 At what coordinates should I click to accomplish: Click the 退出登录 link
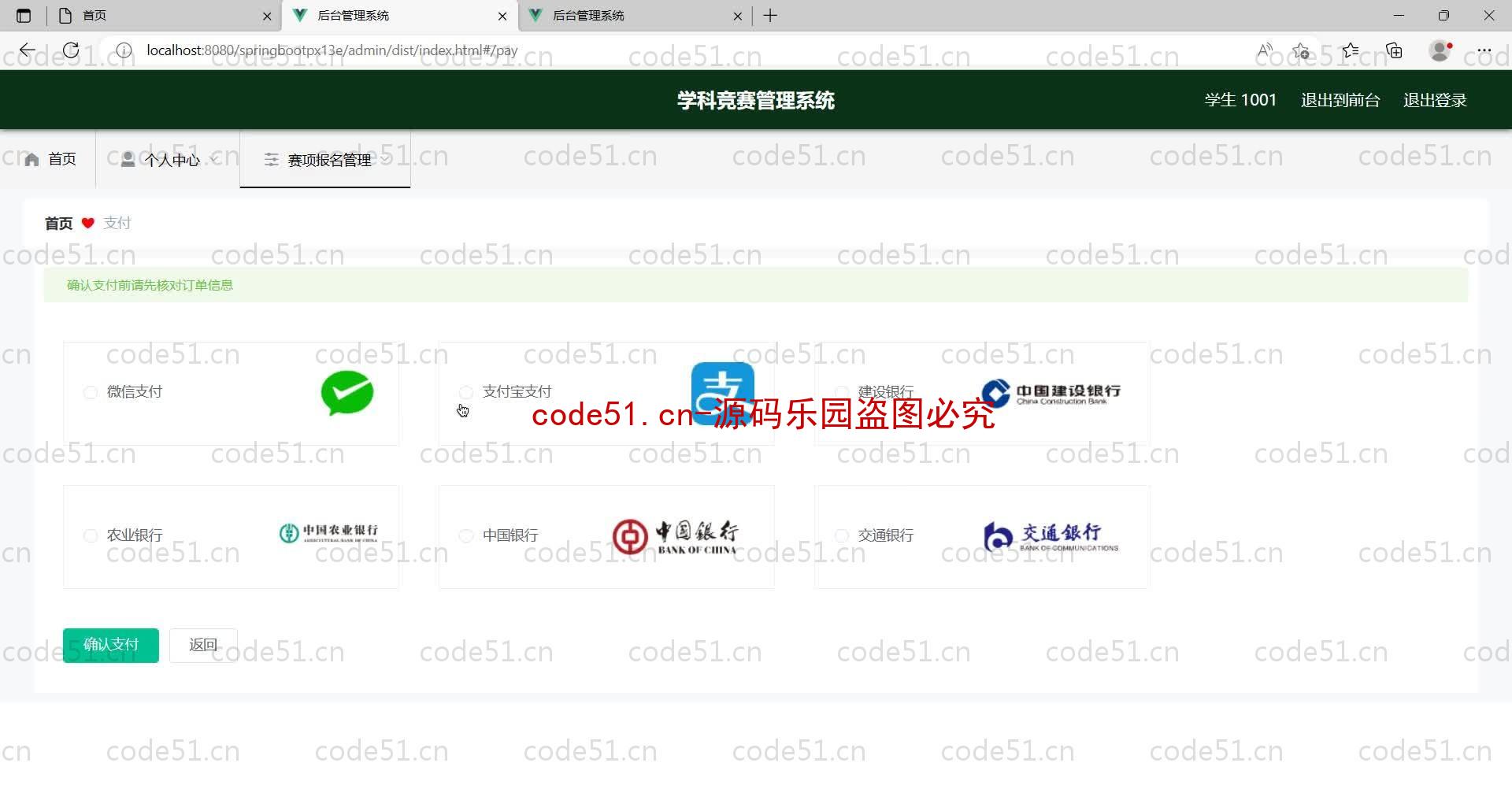coord(1435,100)
